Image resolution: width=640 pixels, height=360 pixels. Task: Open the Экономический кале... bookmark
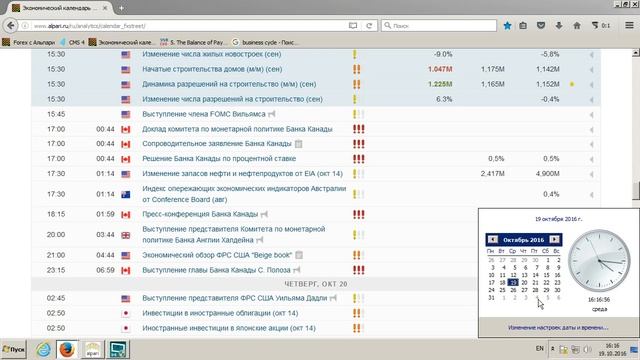point(122,42)
